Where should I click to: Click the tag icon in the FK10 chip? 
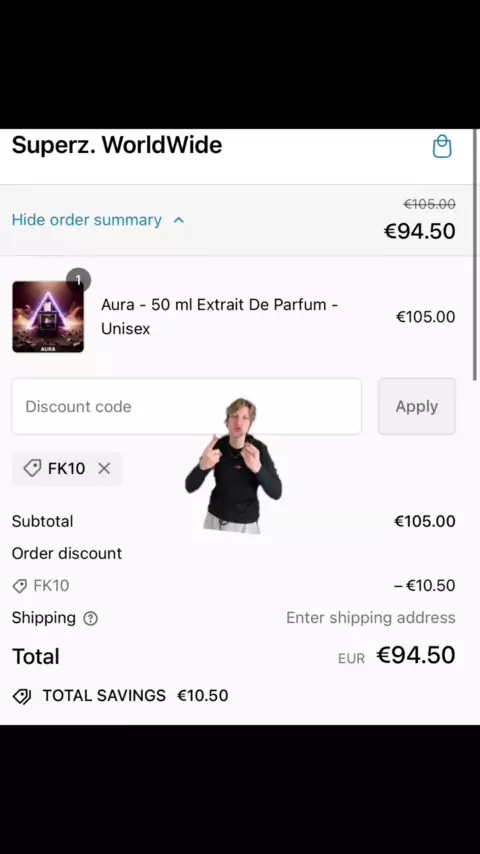[32, 468]
